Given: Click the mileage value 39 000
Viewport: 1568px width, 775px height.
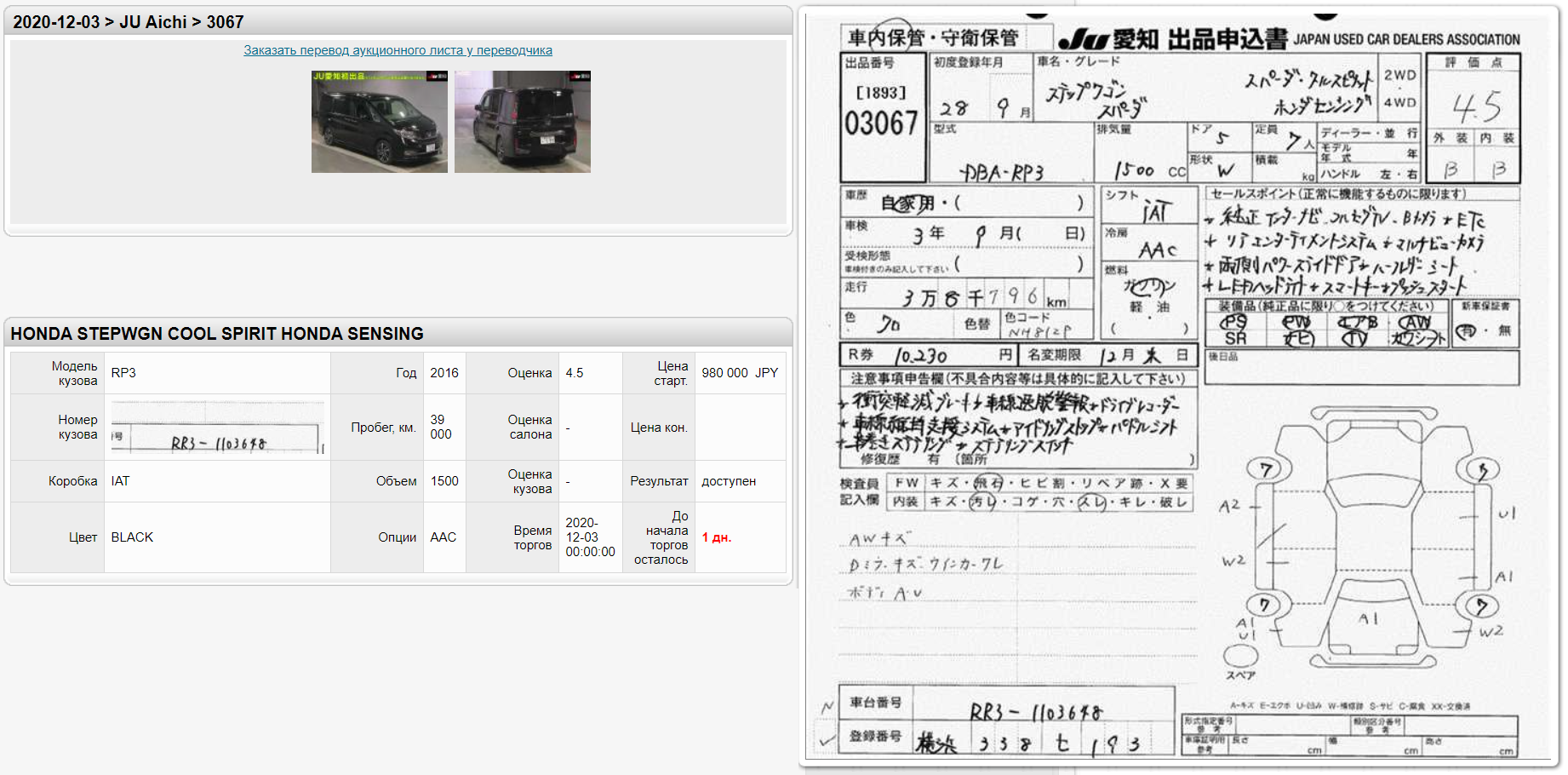Looking at the screenshot, I should (441, 427).
